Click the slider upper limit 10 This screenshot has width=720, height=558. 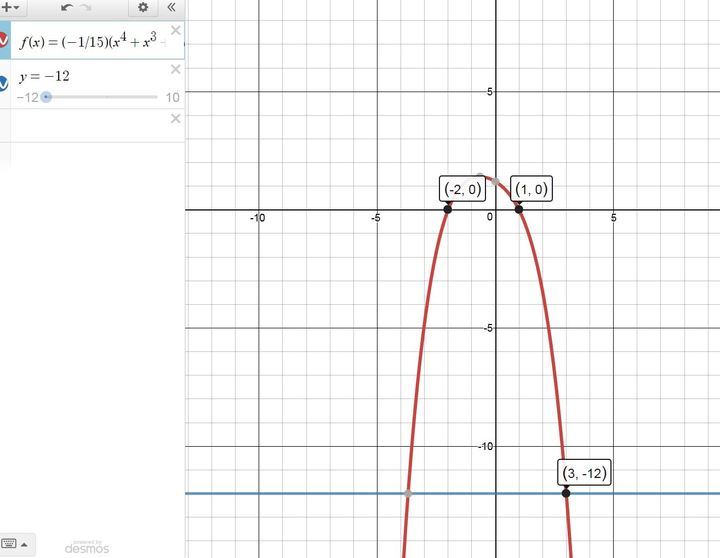click(x=172, y=97)
